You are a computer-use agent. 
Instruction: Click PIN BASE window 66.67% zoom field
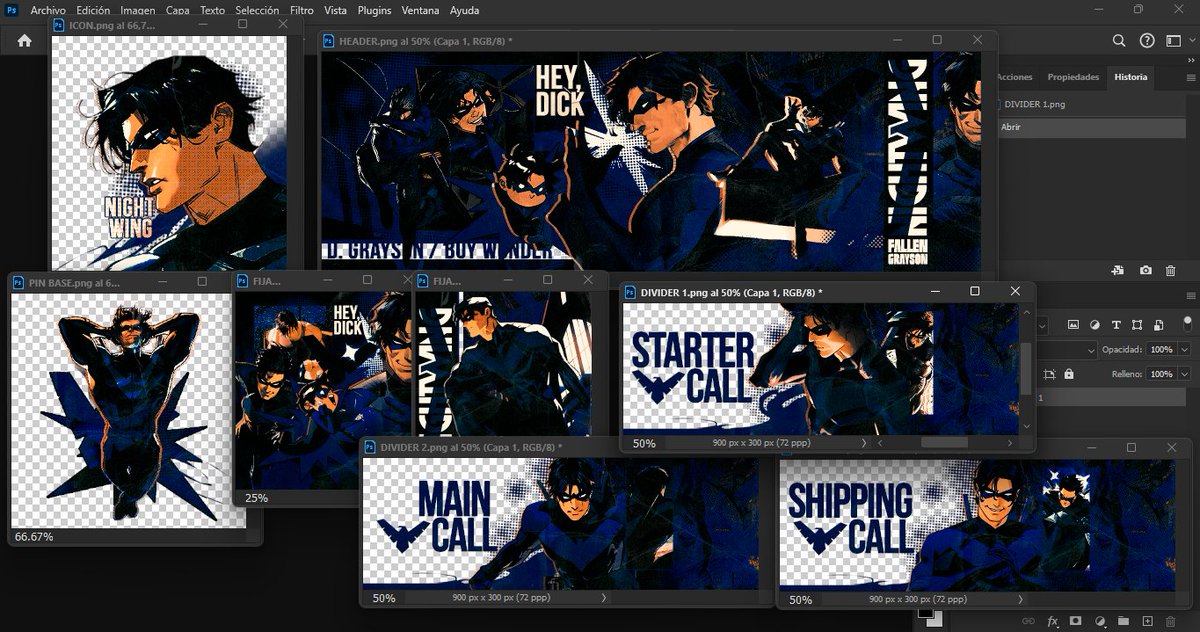(x=34, y=537)
